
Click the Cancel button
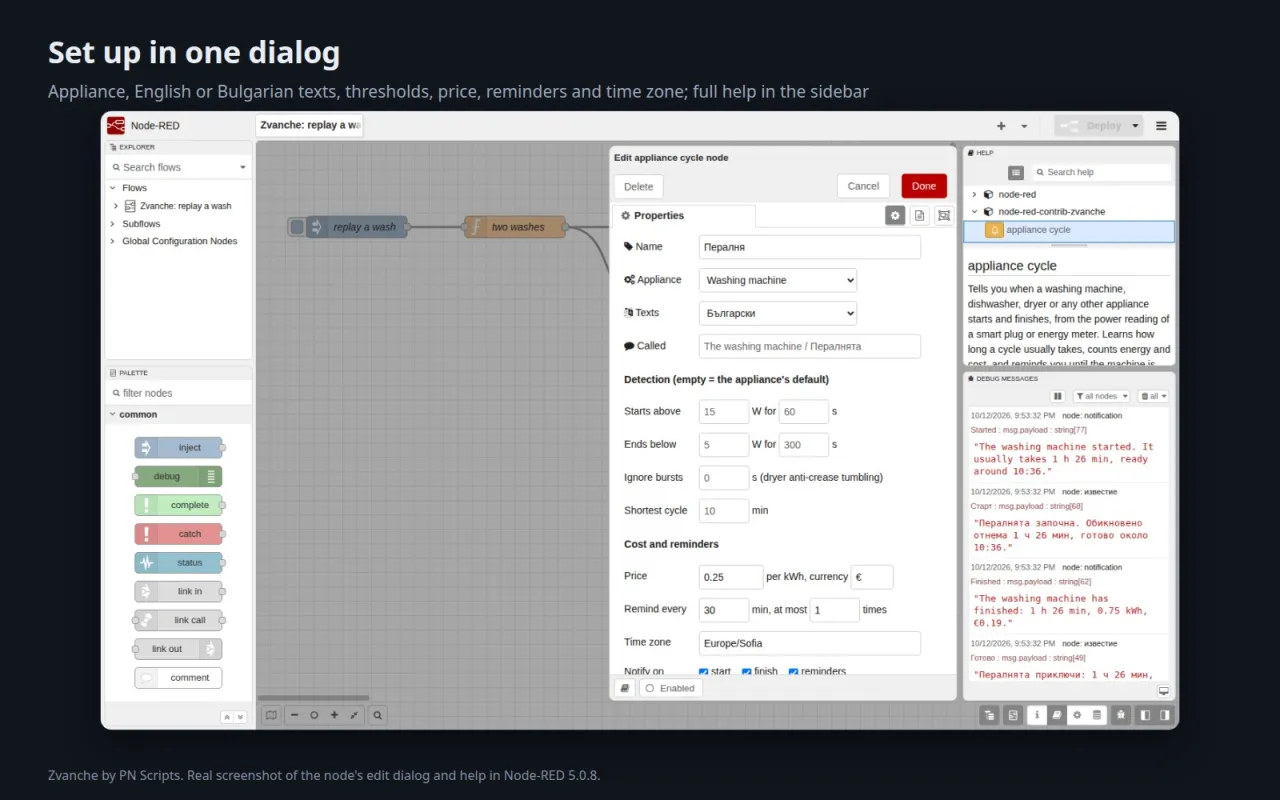click(x=863, y=186)
